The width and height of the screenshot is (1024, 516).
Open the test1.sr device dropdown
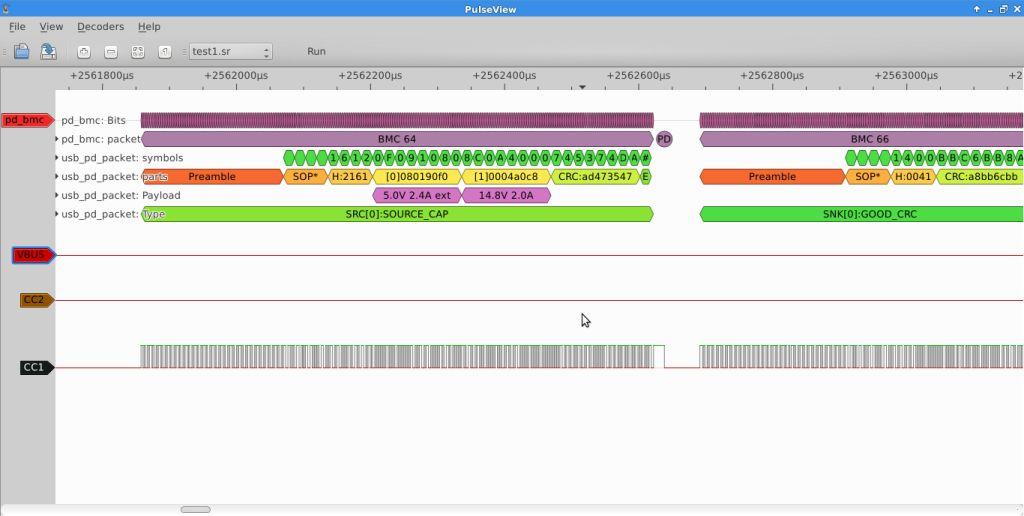pyautogui.click(x=231, y=51)
